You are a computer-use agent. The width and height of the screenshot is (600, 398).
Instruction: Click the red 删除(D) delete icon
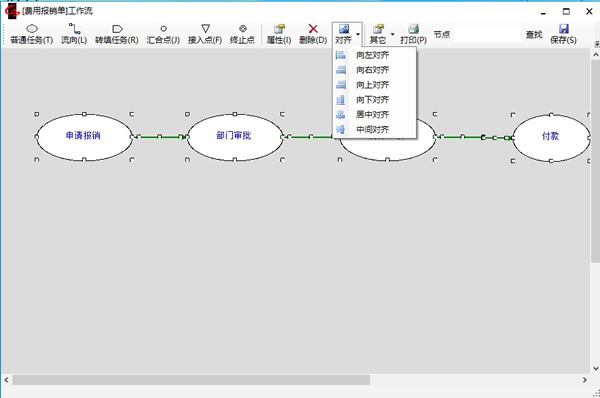(x=313, y=29)
